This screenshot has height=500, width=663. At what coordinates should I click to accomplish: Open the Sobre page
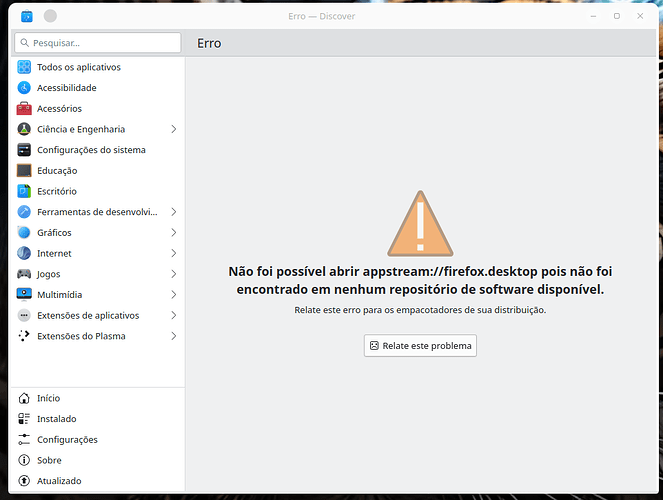coord(48,460)
